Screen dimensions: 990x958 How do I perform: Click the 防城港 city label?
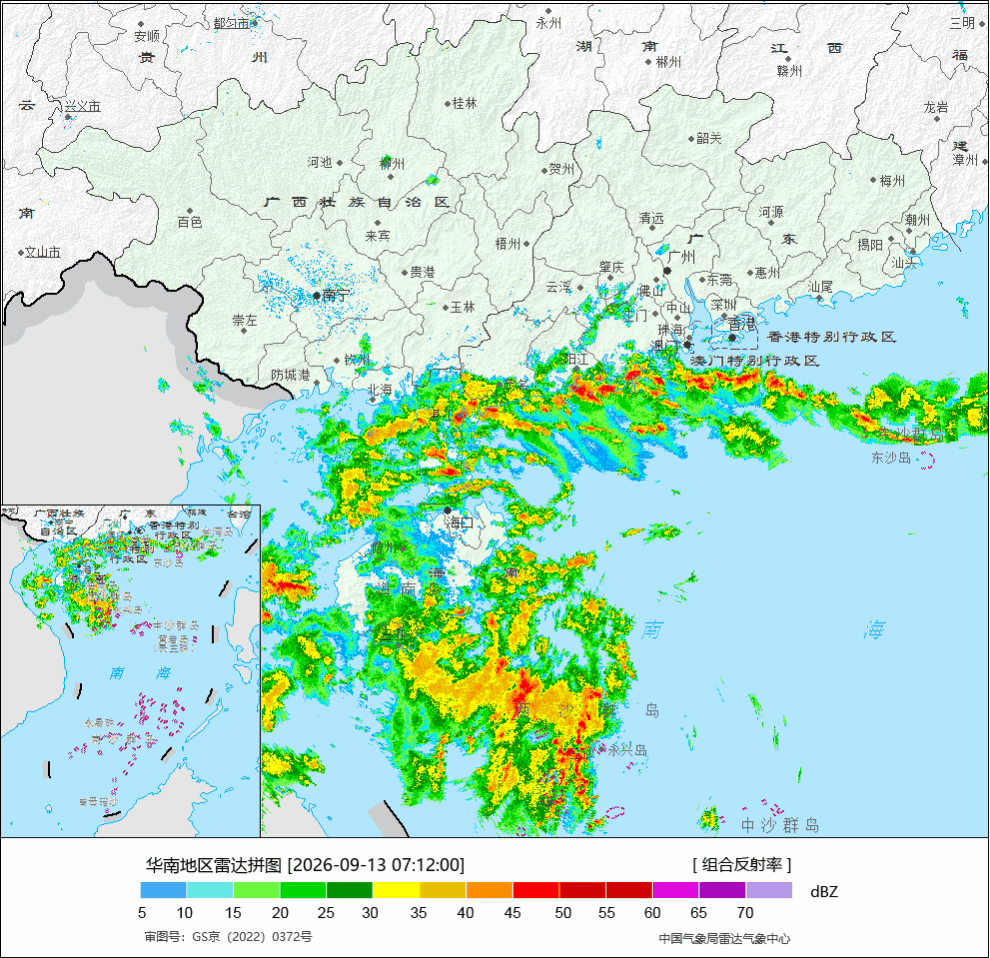[x=290, y=374]
